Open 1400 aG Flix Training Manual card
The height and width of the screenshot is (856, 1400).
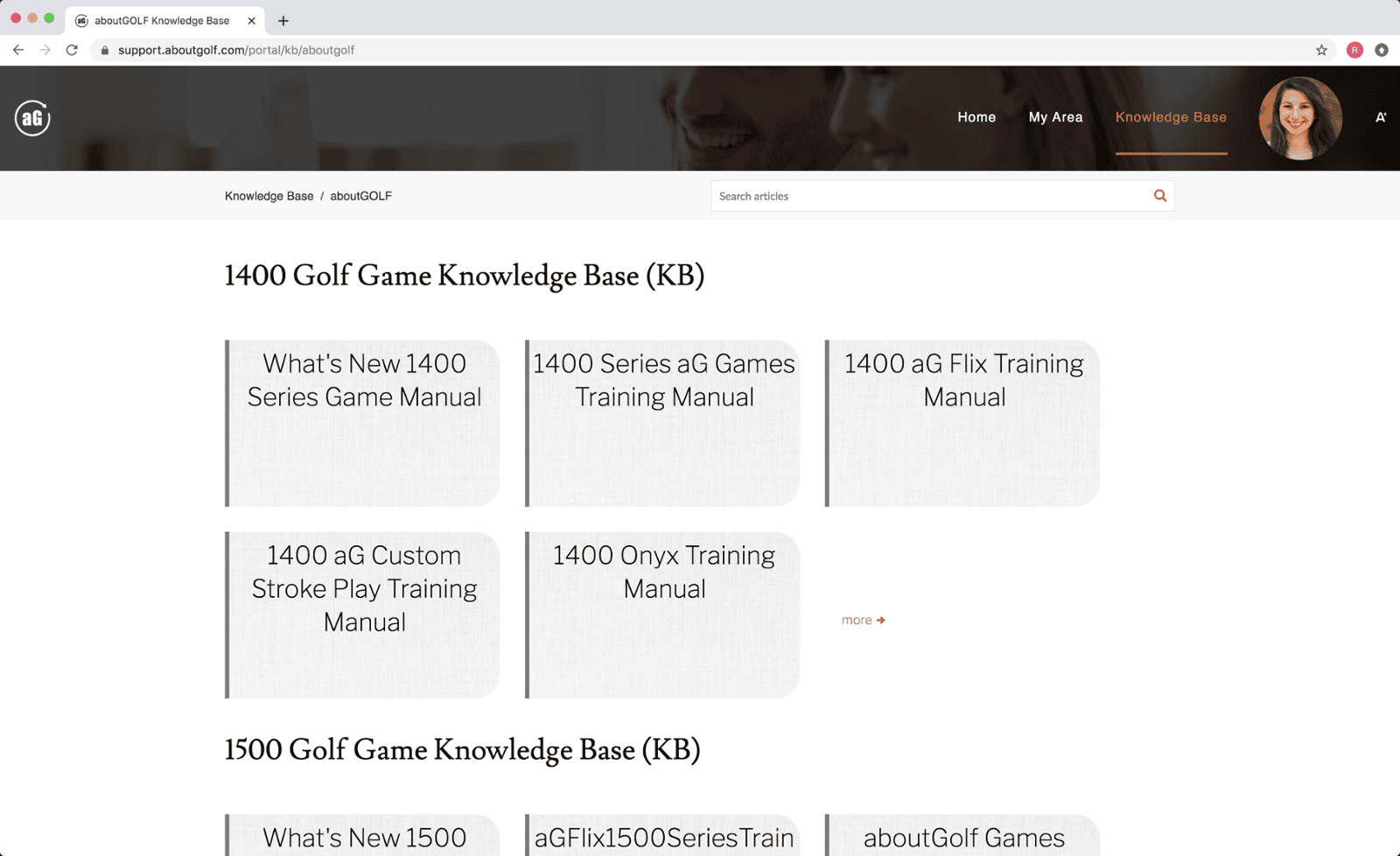click(x=962, y=424)
